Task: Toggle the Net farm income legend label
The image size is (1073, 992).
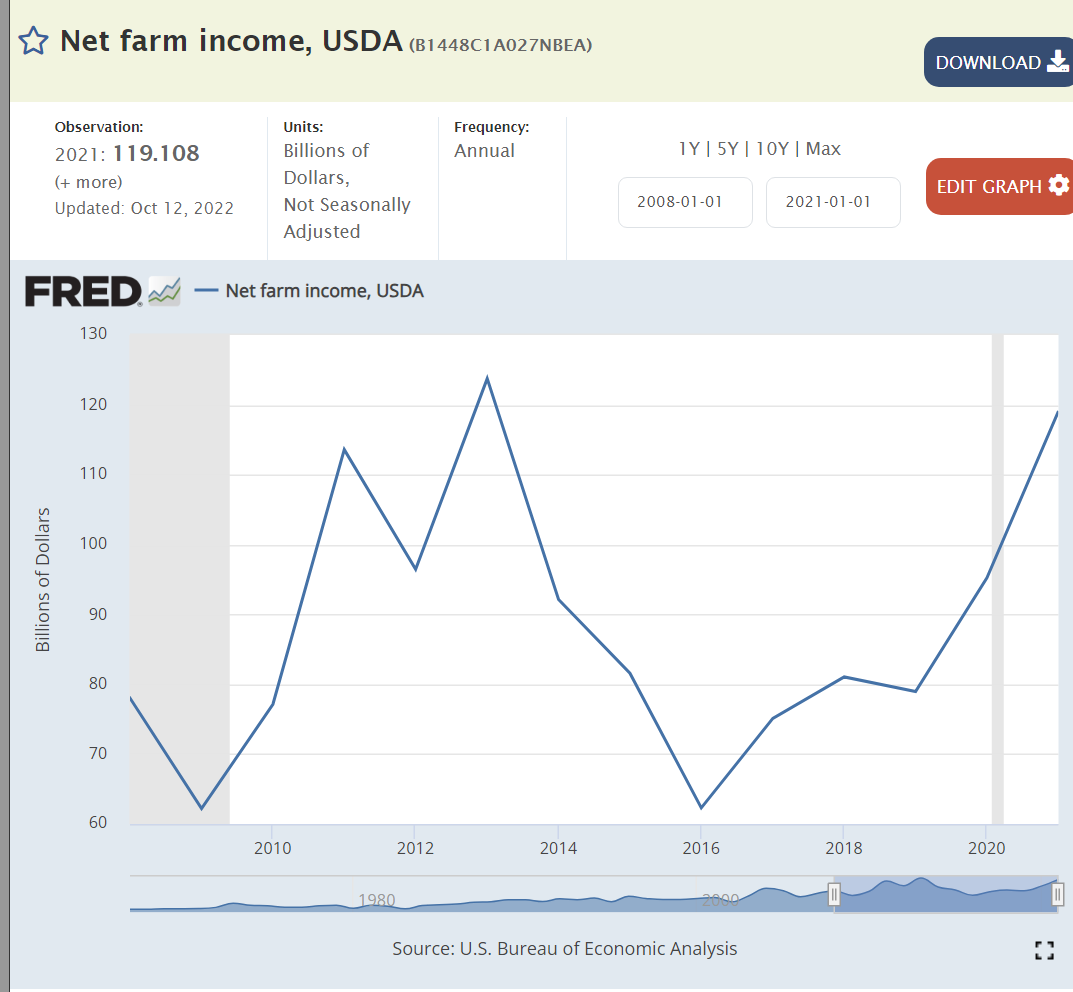Action: click(324, 291)
